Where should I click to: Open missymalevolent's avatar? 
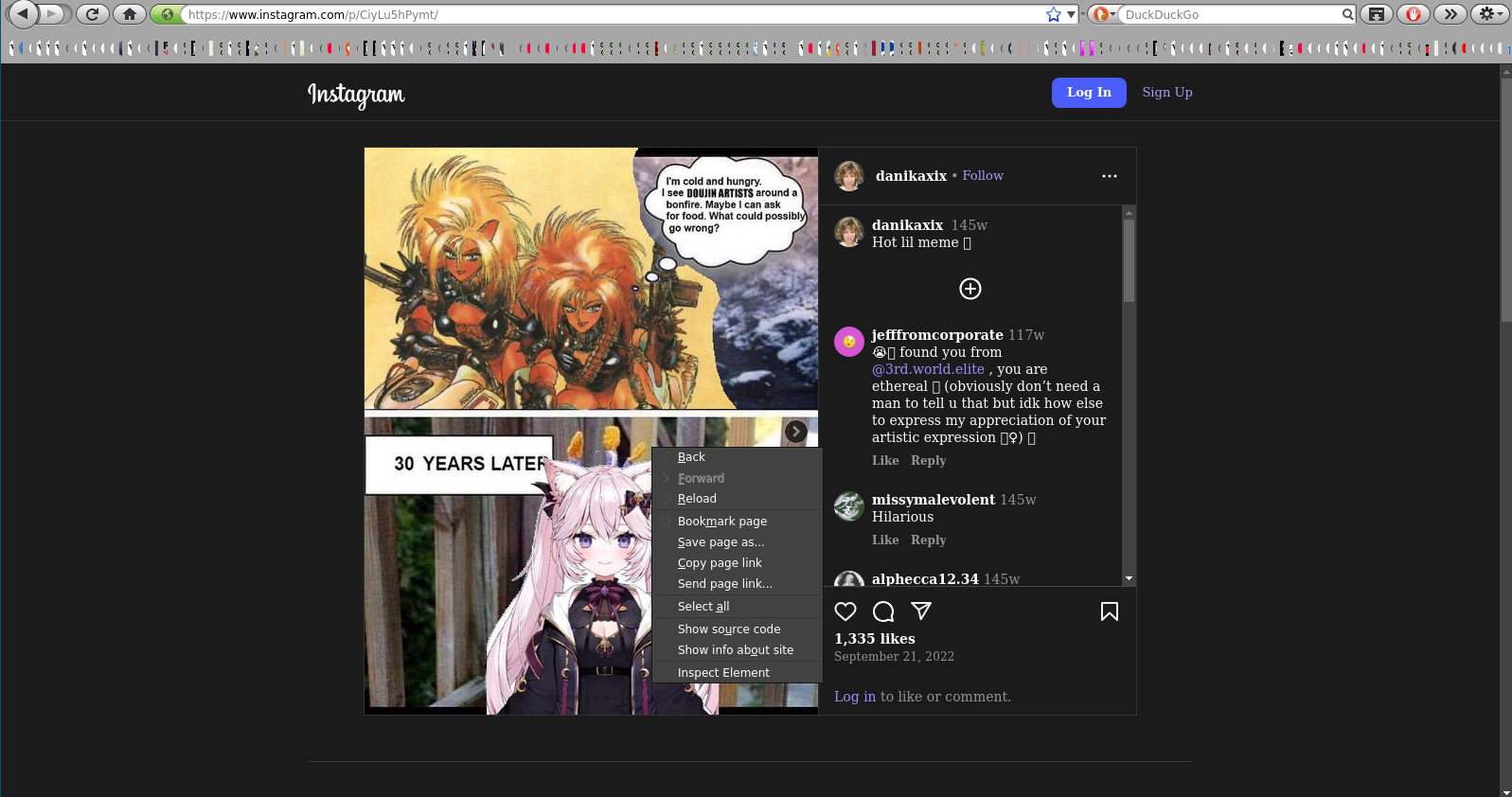coord(849,506)
